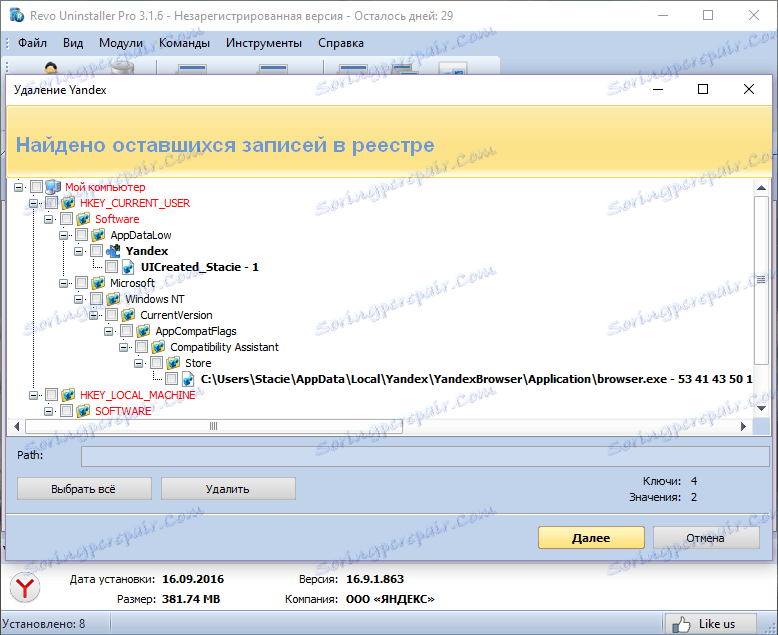This screenshot has width=778, height=635.
Task: Open the Вид menu
Action: point(73,43)
